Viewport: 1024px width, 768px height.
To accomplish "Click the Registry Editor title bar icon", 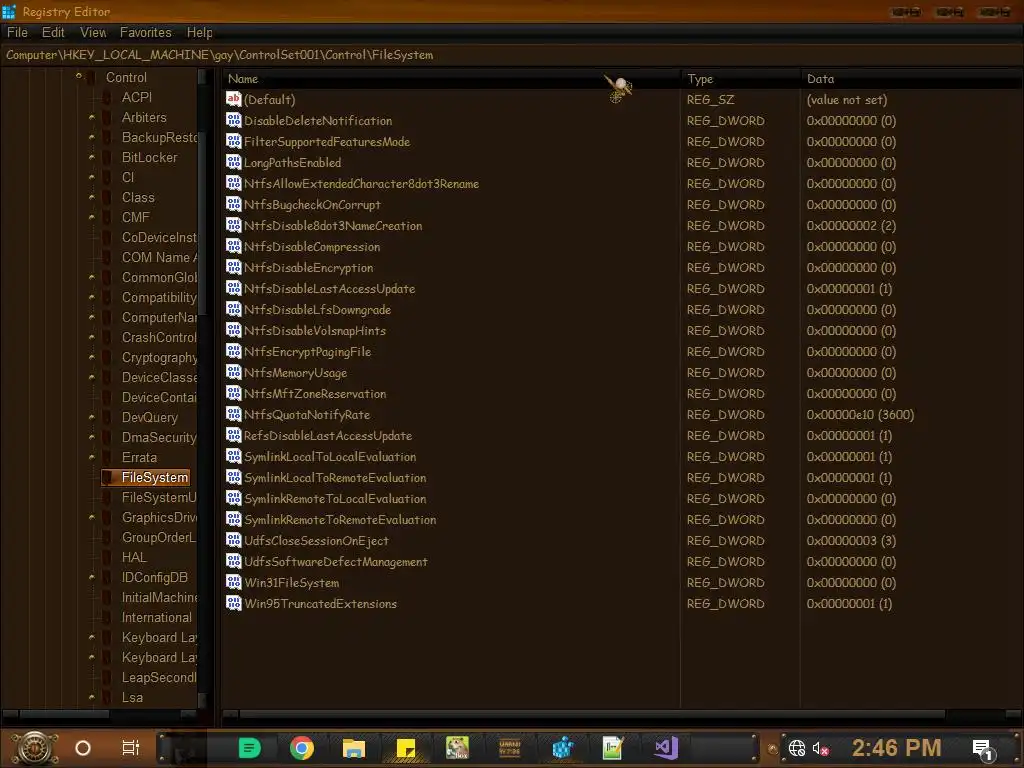I will (x=9, y=11).
